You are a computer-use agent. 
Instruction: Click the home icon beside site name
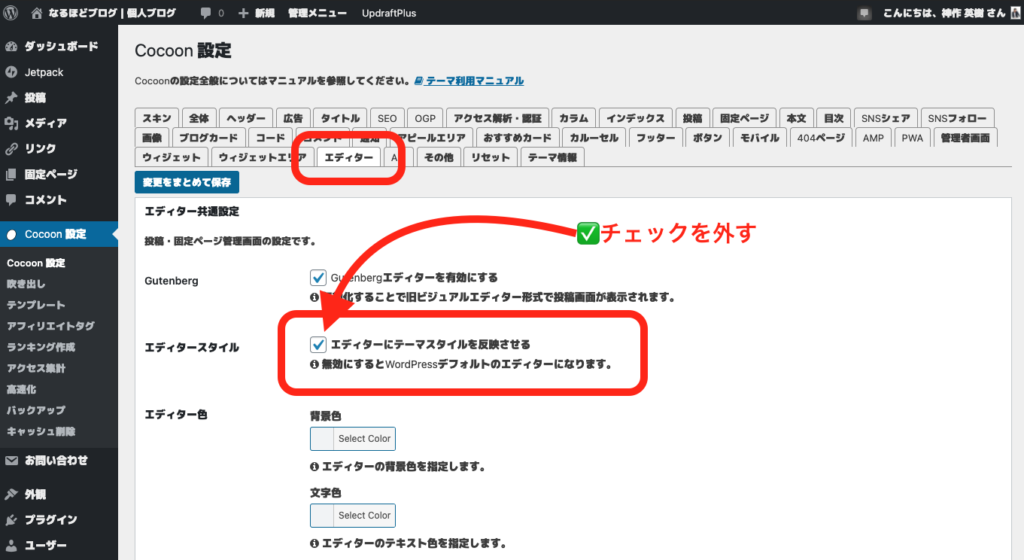[x=37, y=13]
